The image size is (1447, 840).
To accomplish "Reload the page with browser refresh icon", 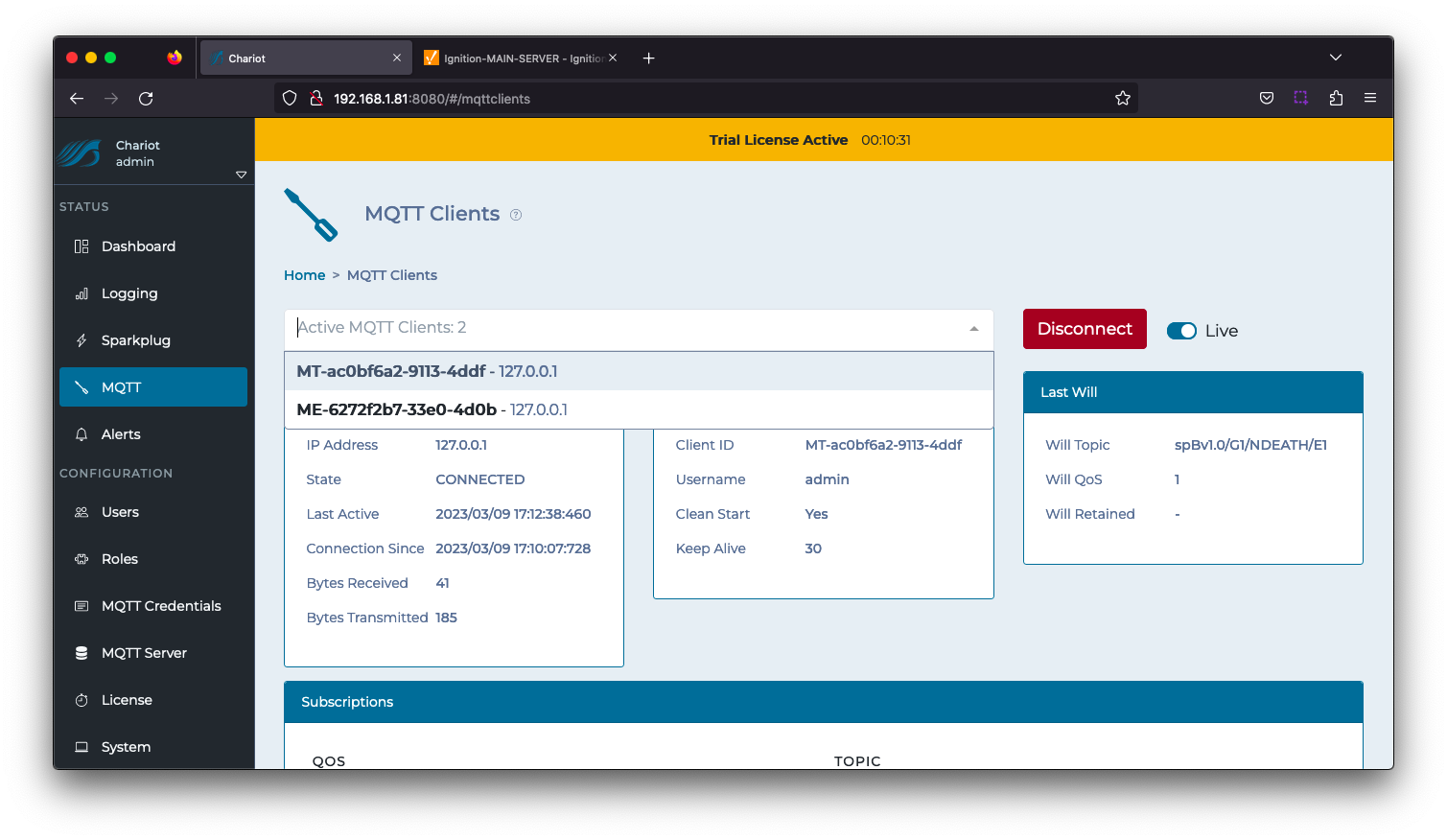I will tap(146, 99).
